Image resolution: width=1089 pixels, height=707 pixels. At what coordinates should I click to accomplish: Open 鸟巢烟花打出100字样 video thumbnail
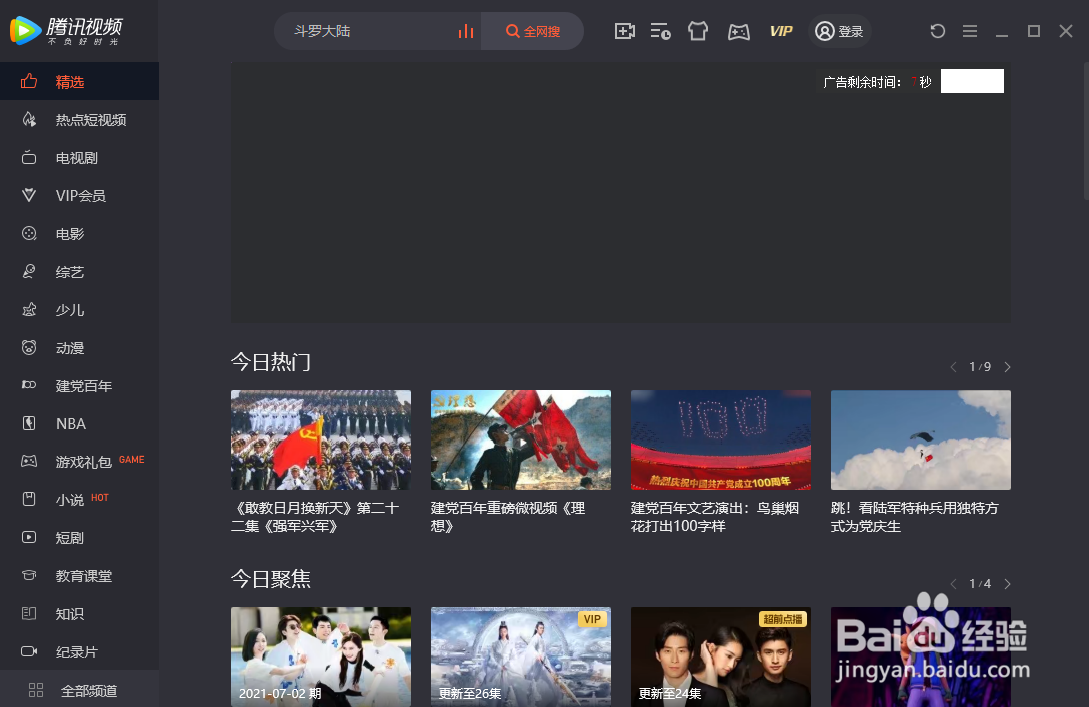tap(721, 440)
